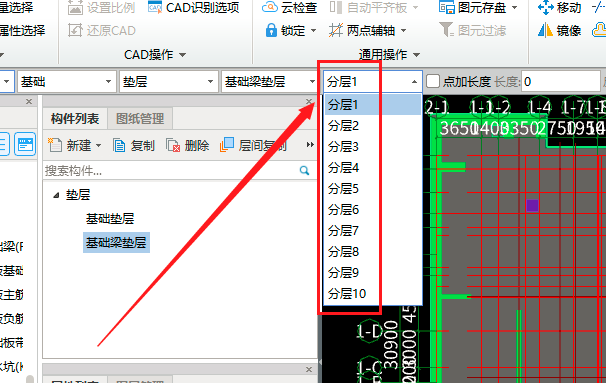Close the left navigation panel
This screenshot has width=606, height=383.
[29, 102]
